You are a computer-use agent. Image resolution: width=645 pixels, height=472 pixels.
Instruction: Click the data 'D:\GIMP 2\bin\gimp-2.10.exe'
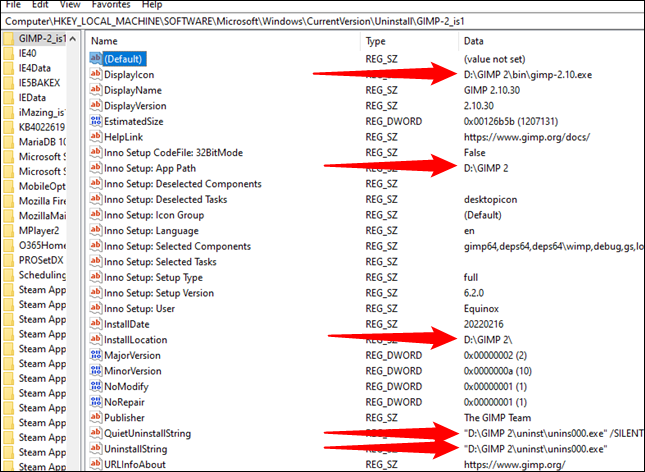[528, 74]
